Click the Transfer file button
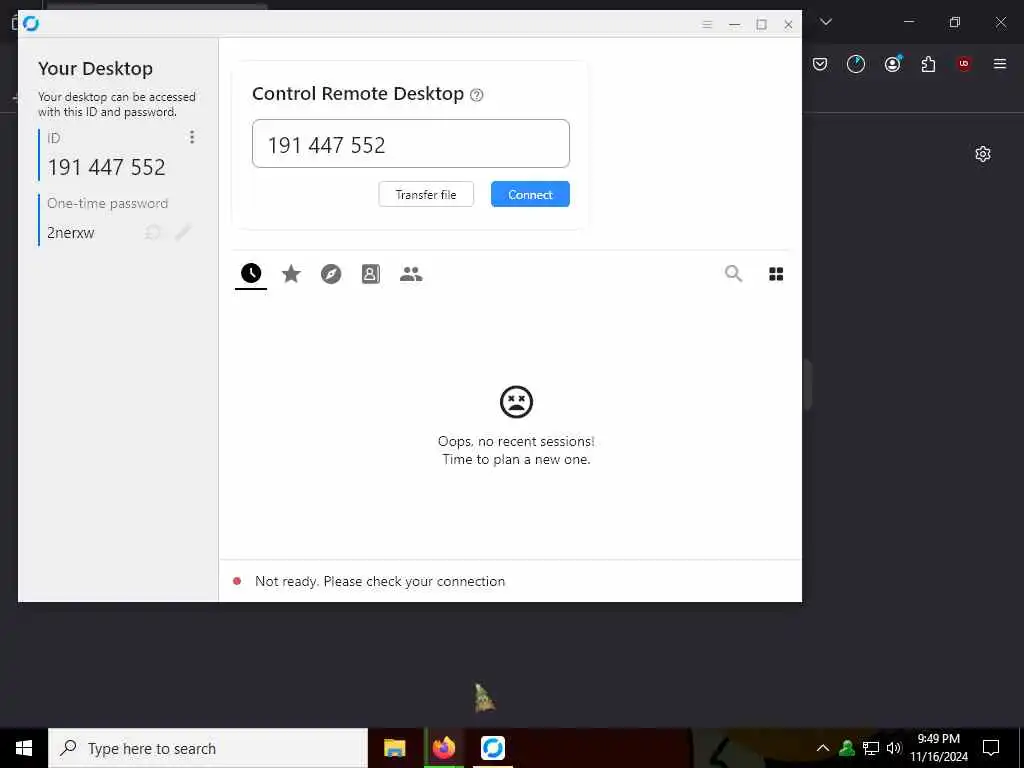 pyautogui.click(x=426, y=195)
